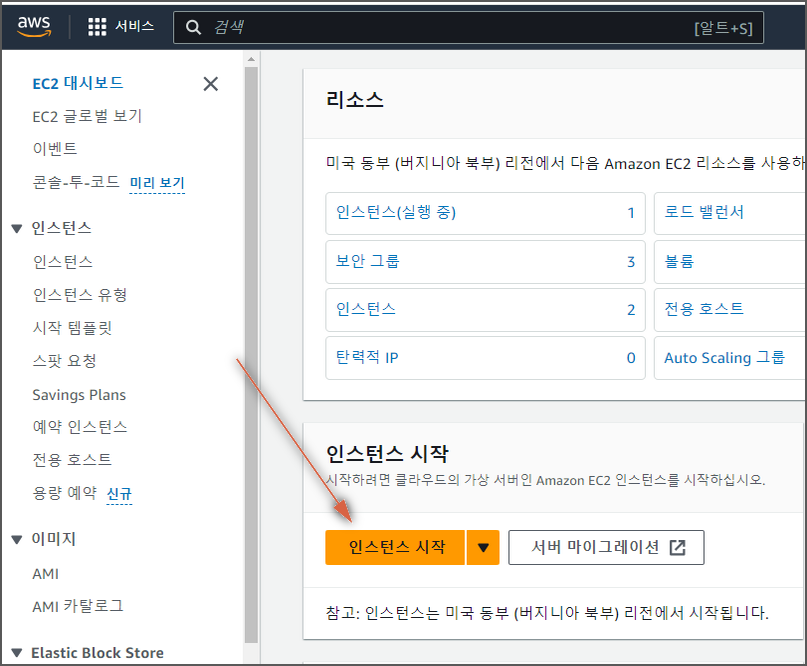
Task: Open the services grid icon
Action: click(97, 26)
